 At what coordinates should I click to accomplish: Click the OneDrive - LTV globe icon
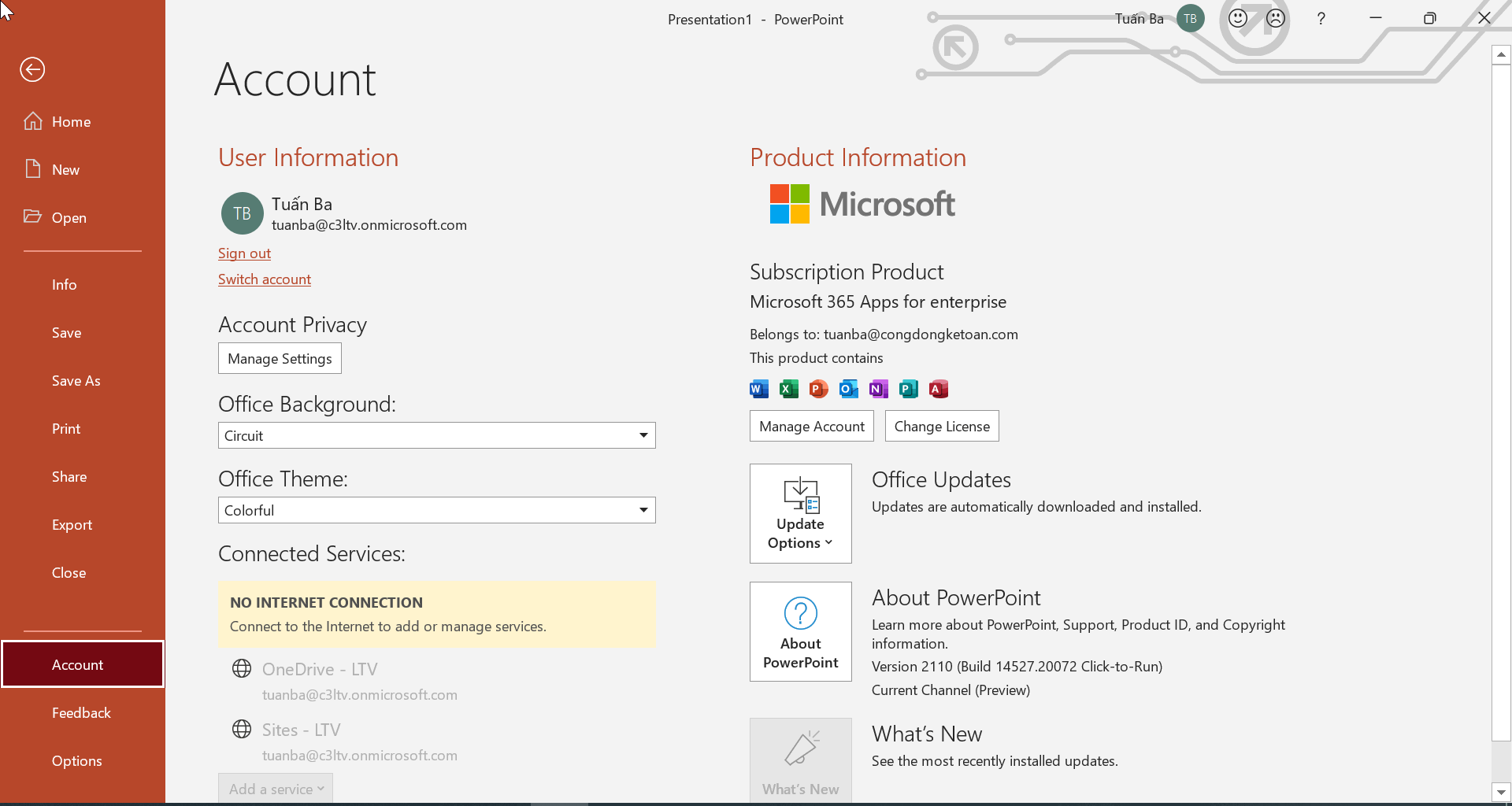pos(242,668)
